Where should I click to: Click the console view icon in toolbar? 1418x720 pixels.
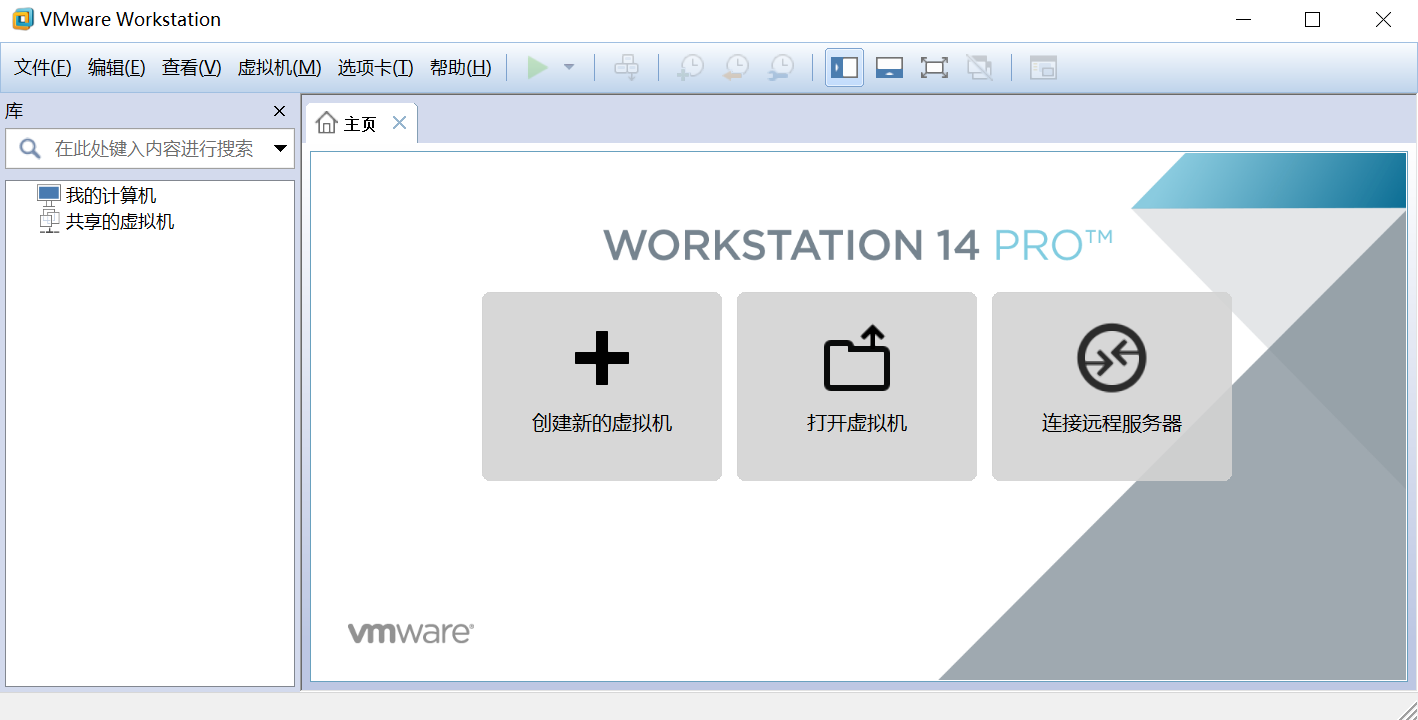1044,68
